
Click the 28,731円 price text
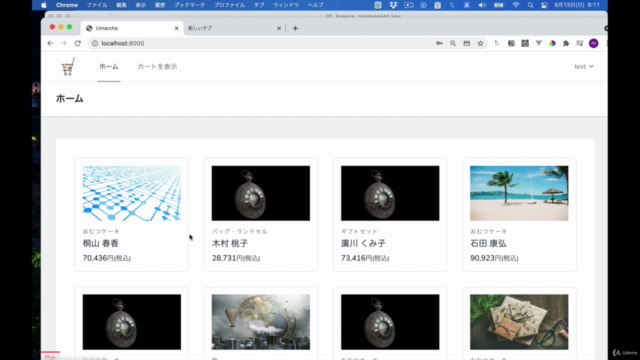pyautogui.click(x=236, y=258)
